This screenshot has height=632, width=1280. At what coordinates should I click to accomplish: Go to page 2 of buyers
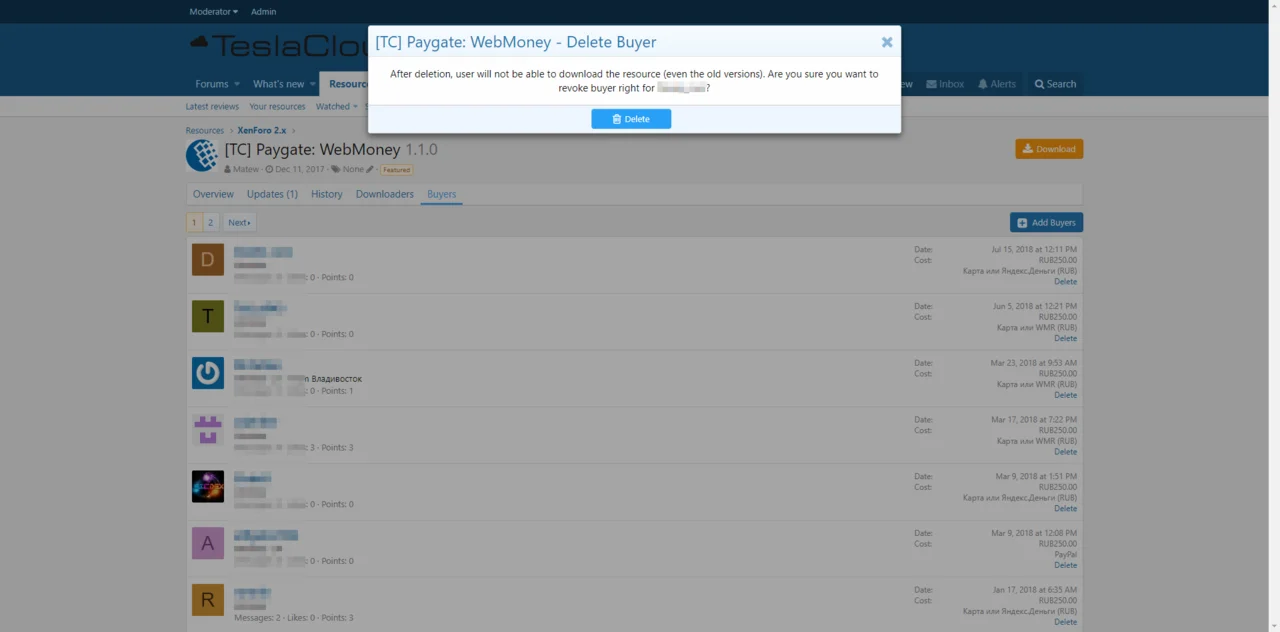[x=211, y=222]
